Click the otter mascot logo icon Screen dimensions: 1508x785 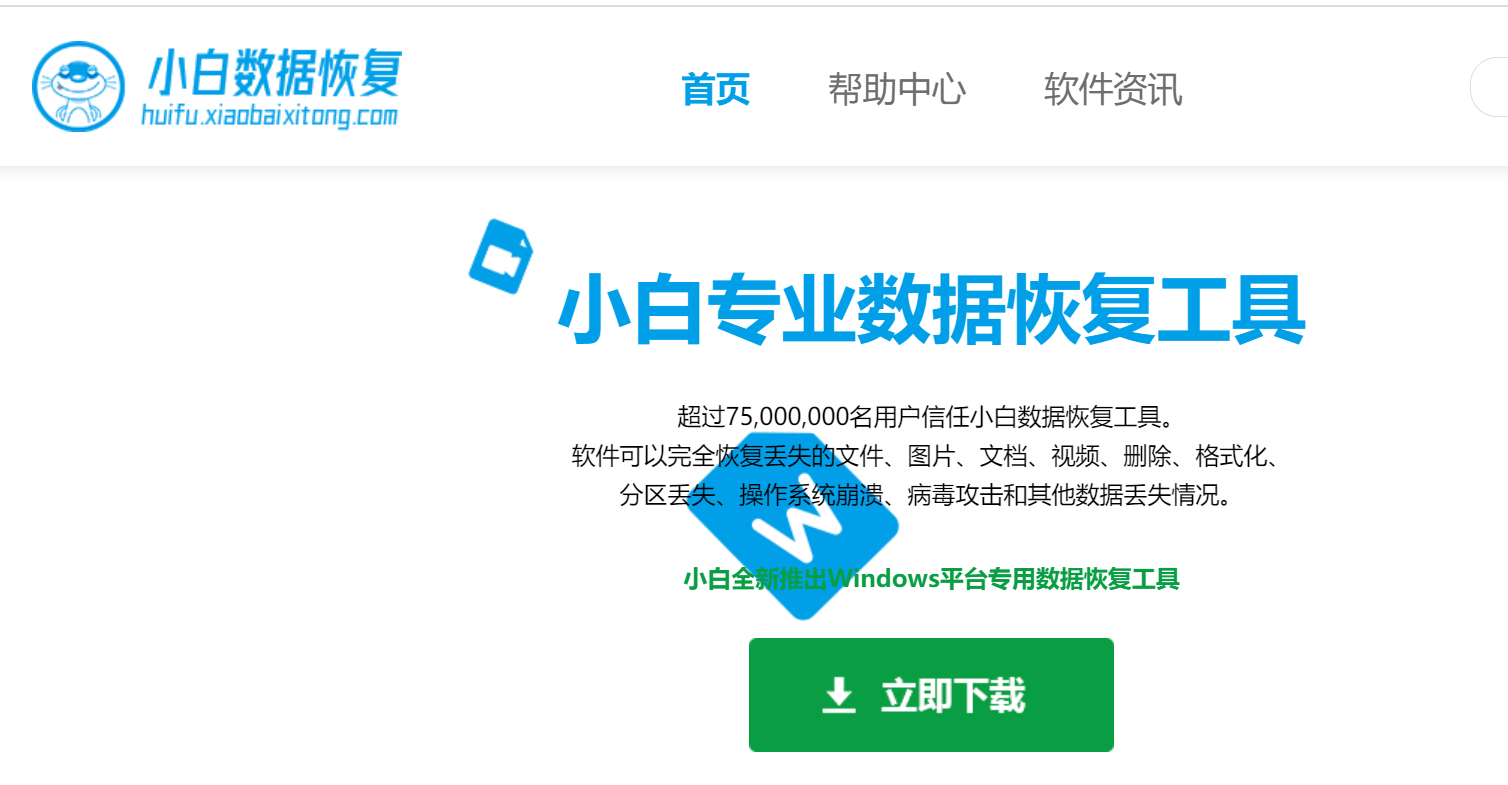[77, 86]
